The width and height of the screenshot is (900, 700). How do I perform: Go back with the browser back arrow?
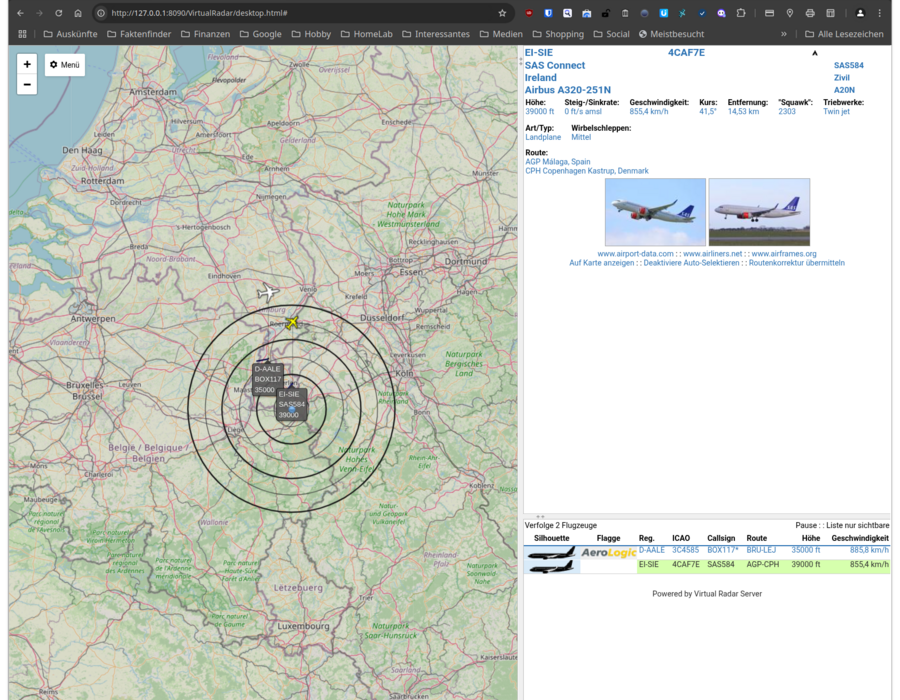(21, 13)
